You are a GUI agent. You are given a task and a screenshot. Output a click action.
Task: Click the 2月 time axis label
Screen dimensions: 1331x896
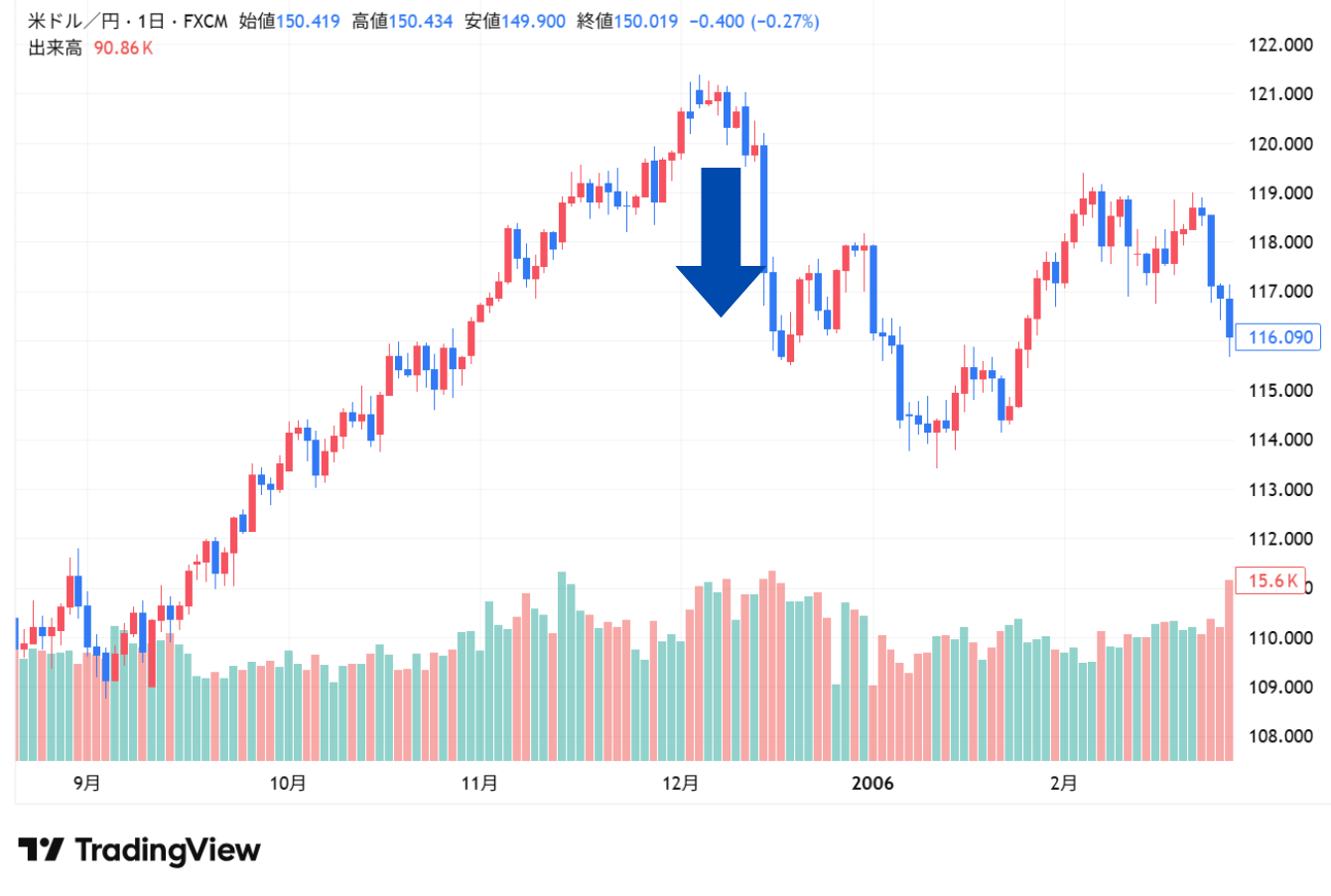pyautogui.click(x=1064, y=784)
